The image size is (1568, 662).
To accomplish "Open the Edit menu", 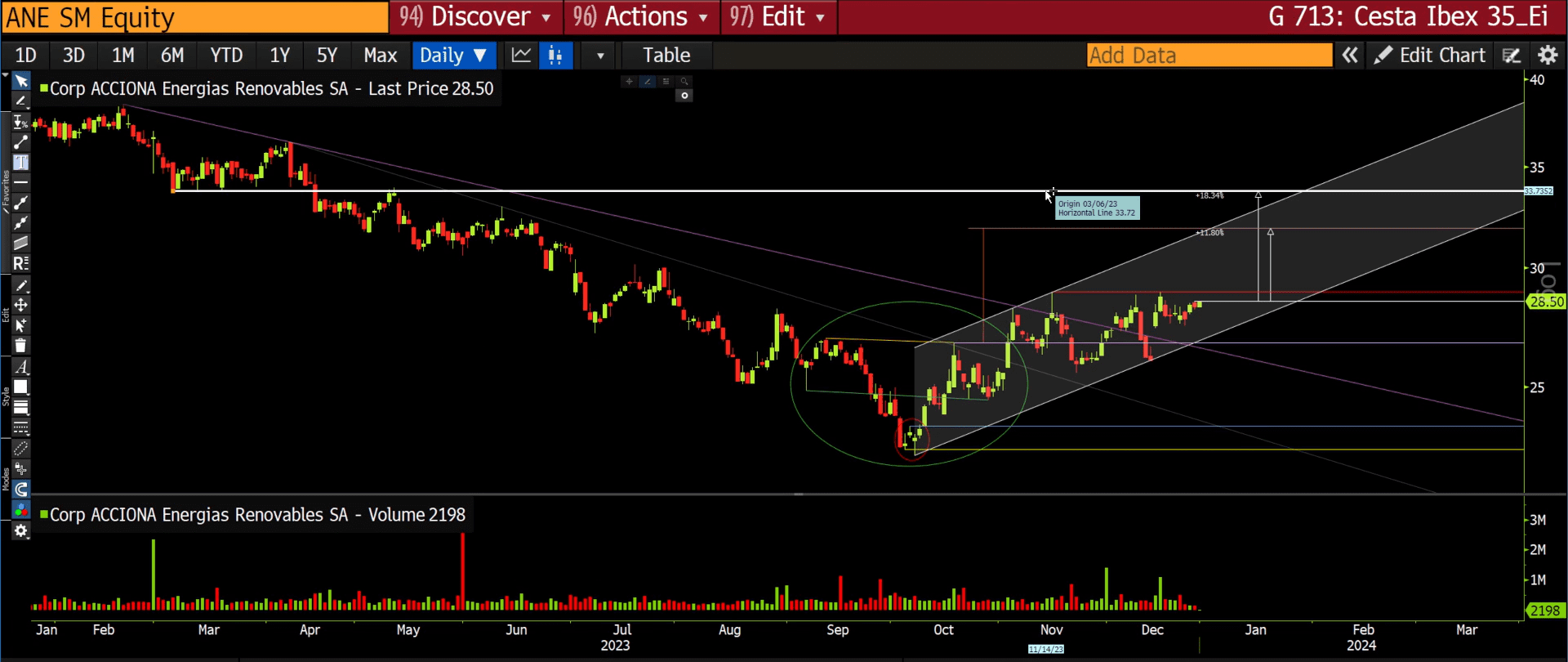I will 778,17.
